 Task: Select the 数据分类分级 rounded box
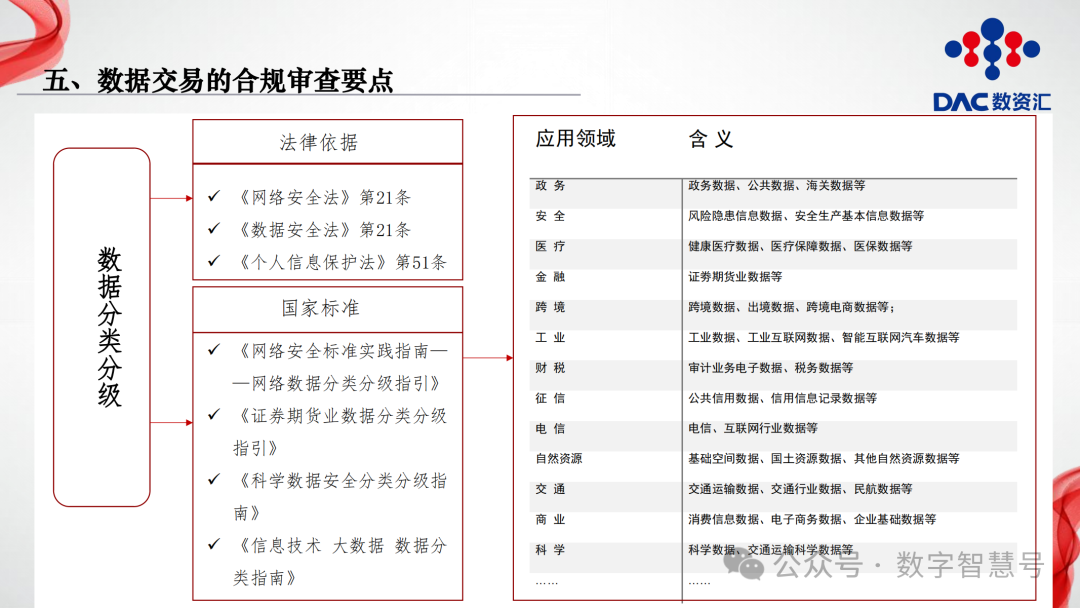click(102, 327)
